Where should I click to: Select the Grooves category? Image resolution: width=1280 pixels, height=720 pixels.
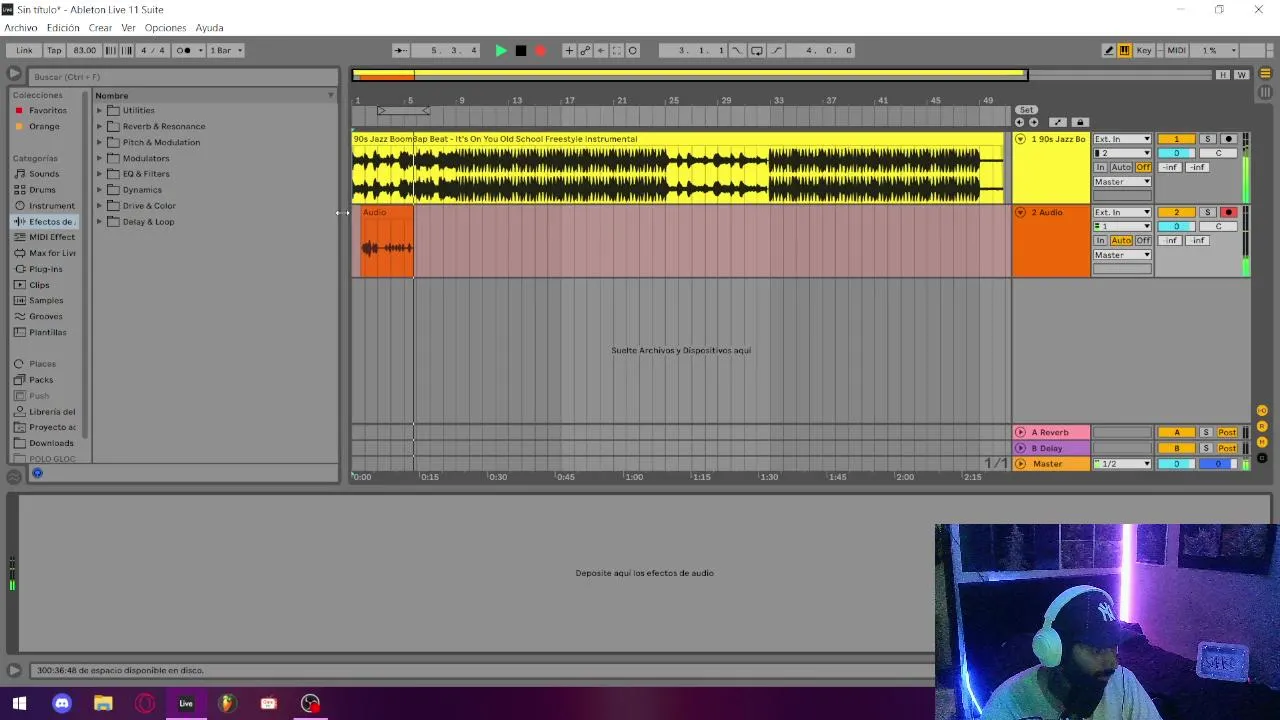(x=46, y=316)
